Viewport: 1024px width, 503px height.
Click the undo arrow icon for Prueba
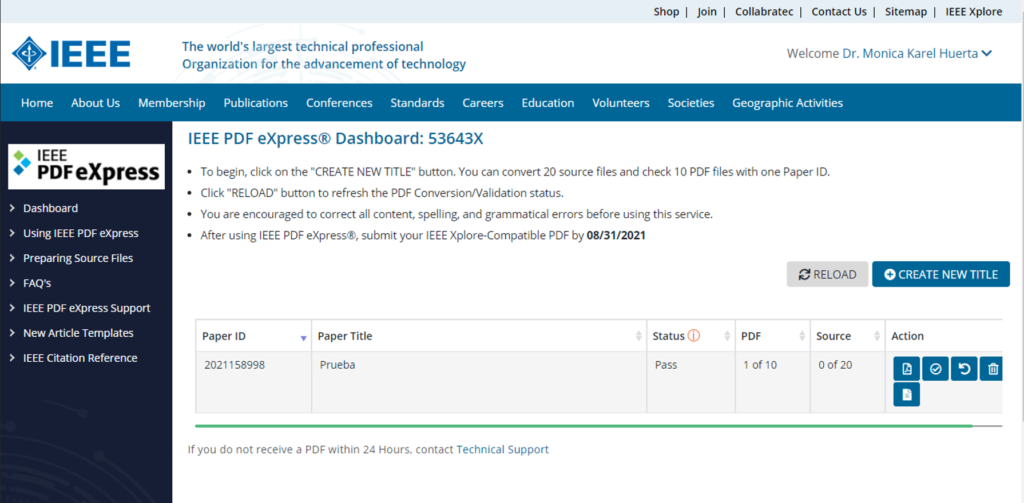[964, 369]
